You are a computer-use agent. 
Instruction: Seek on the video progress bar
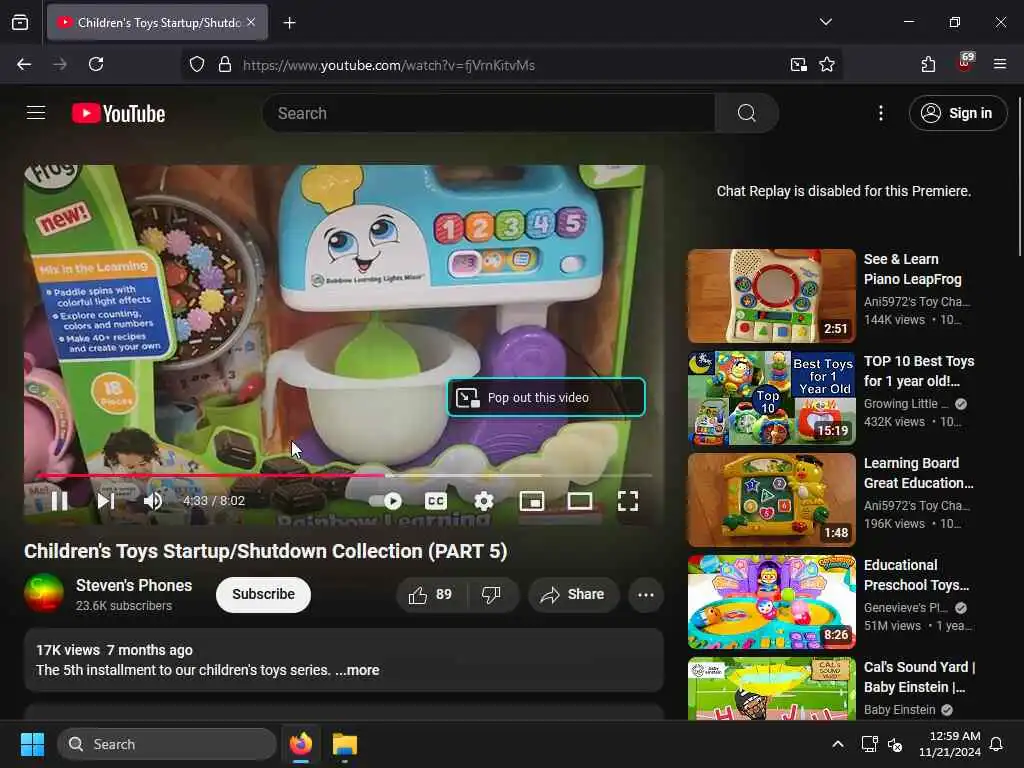(x=344, y=475)
